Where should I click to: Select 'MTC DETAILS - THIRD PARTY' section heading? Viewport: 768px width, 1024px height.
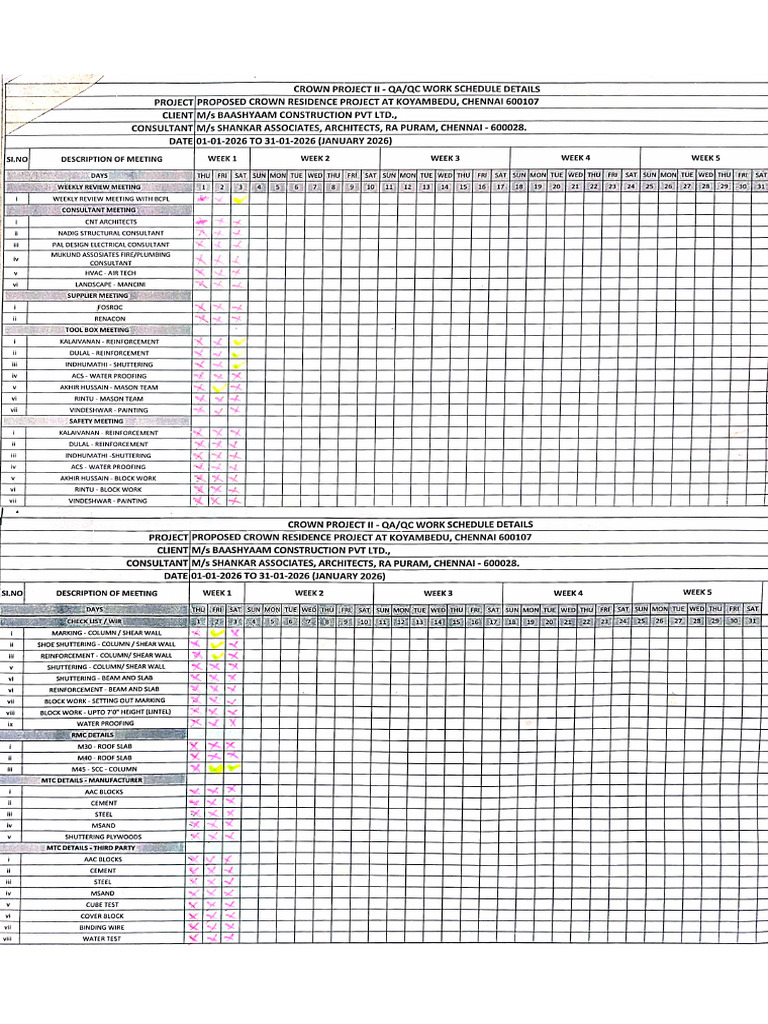pyautogui.click(x=91, y=848)
